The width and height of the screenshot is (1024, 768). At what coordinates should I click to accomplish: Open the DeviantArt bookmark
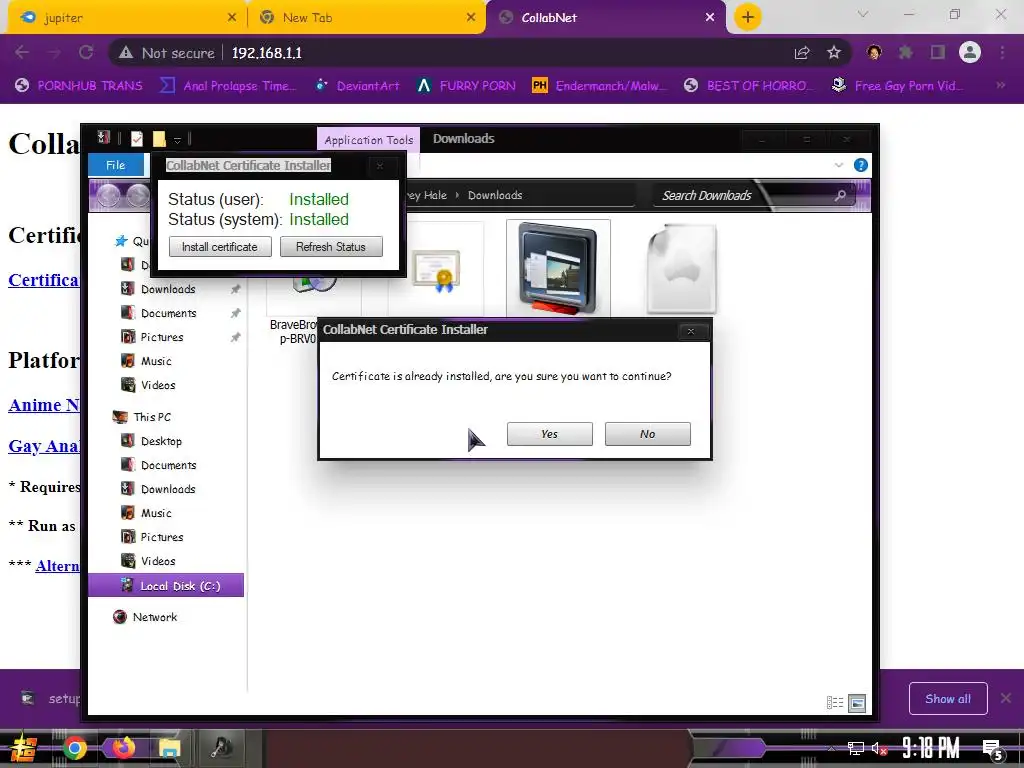(x=357, y=86)
